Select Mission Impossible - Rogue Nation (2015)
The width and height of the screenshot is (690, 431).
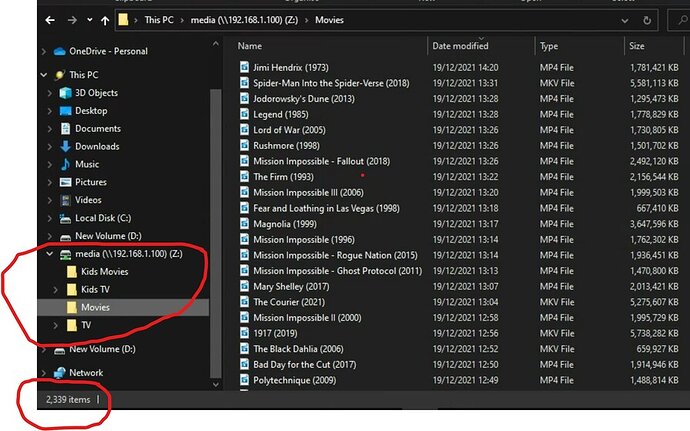point(335,255)
